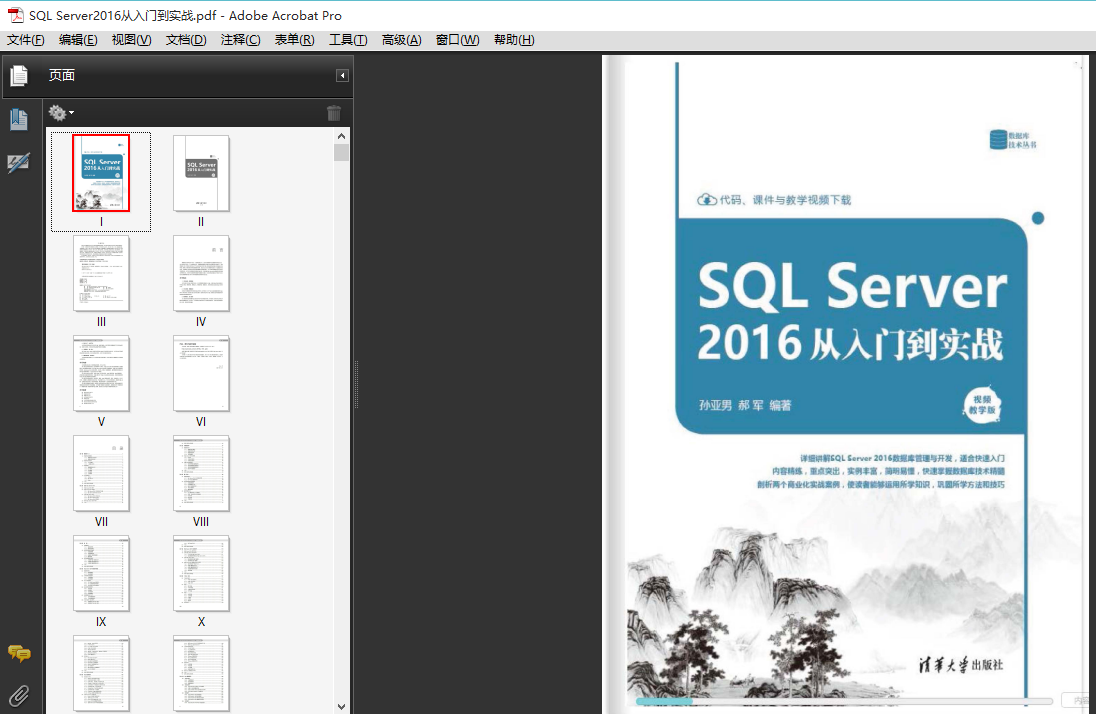Select page IX thumbnail
Image resolution: width=1096 pixels, height=714 pixels.
point(101,573)
